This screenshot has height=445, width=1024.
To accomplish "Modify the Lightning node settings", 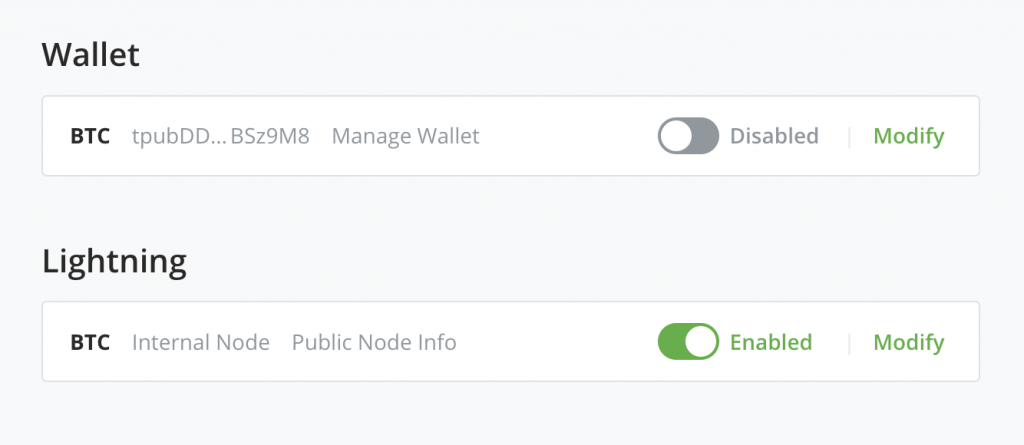I will coord(909,342).
